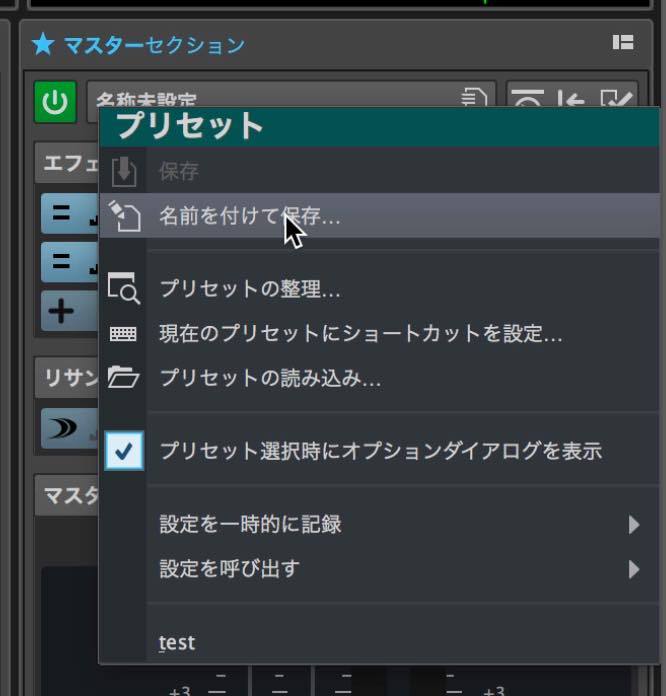This screenshot has height=696, width=666.
Task: Open the Master Section layout options icon
Action: pyautogui.click(x=622, y=43)
